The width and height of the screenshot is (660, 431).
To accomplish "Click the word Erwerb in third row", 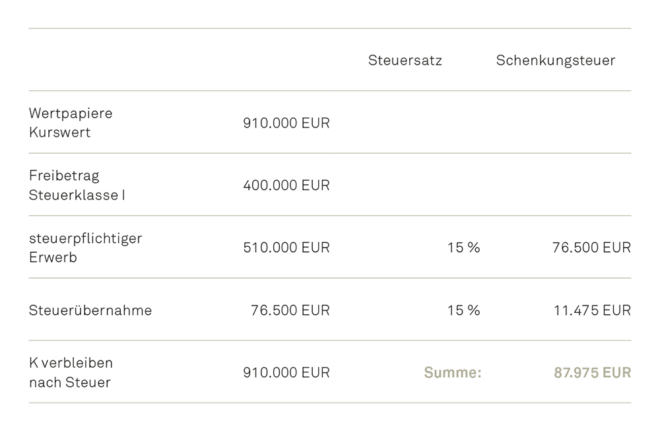I will point(53,257).
